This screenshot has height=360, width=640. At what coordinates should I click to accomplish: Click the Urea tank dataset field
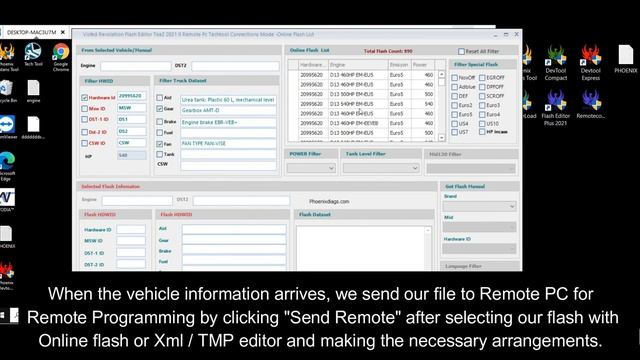pyautogui.click(x=228, y=100)
